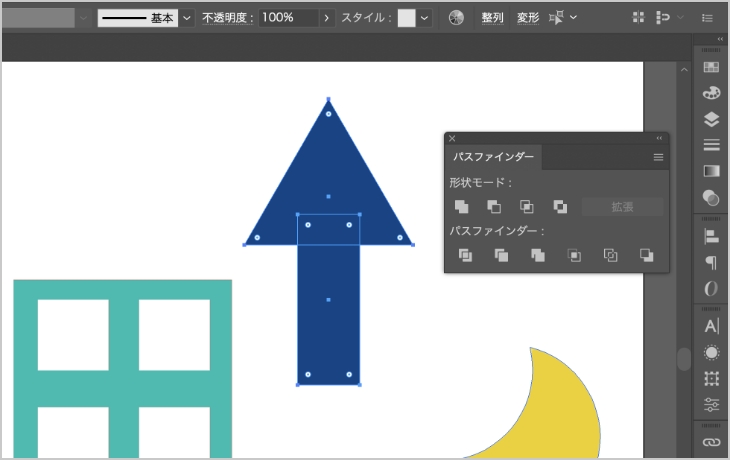This screenshot has height=460, width=730.
Task: Click the Merge pathfinder icon
Action: click(538, 255)
